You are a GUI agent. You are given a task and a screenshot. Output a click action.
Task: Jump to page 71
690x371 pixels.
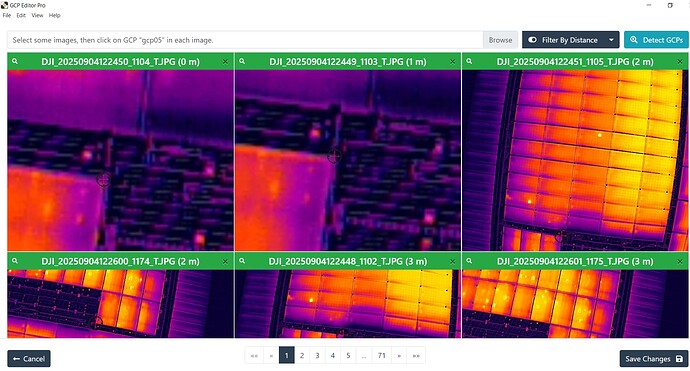[382, 355]
